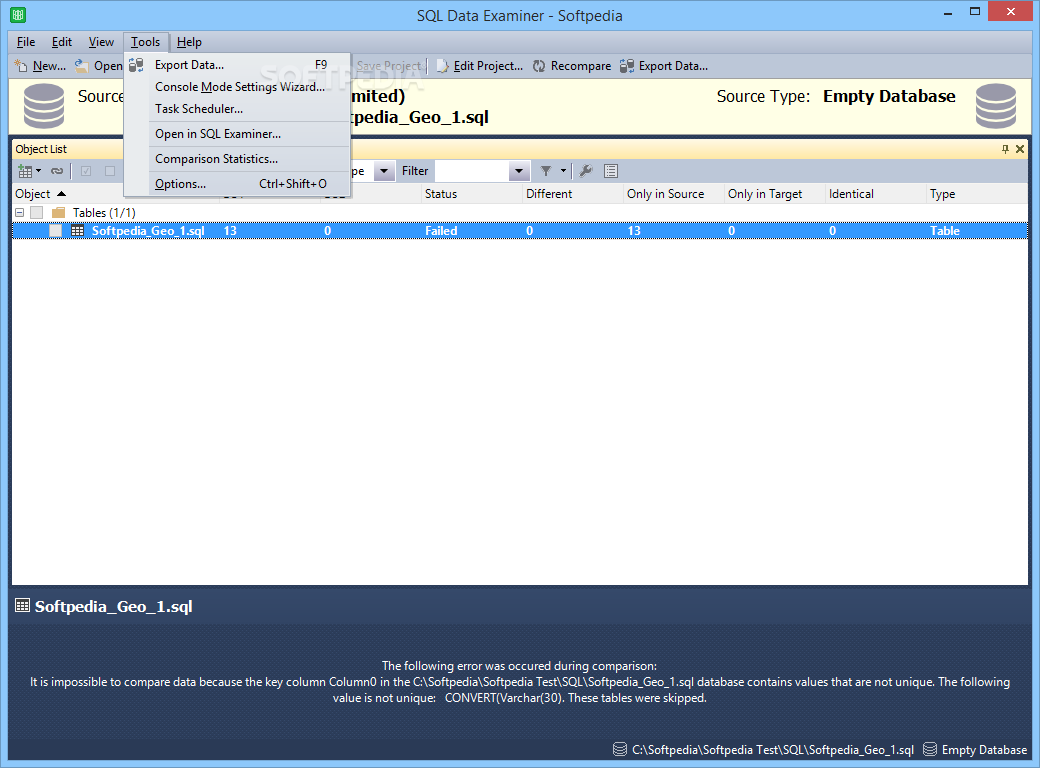The width and height of the screenshot is (1040, 768).
Task: Click the Different column header
Action: [573, 194]
